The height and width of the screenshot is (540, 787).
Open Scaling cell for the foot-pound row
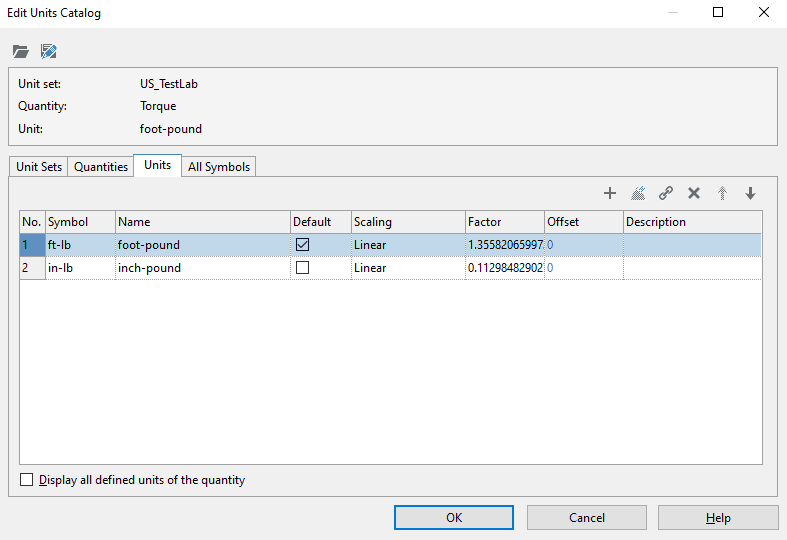pyautogui.click(x=407, y=245)
